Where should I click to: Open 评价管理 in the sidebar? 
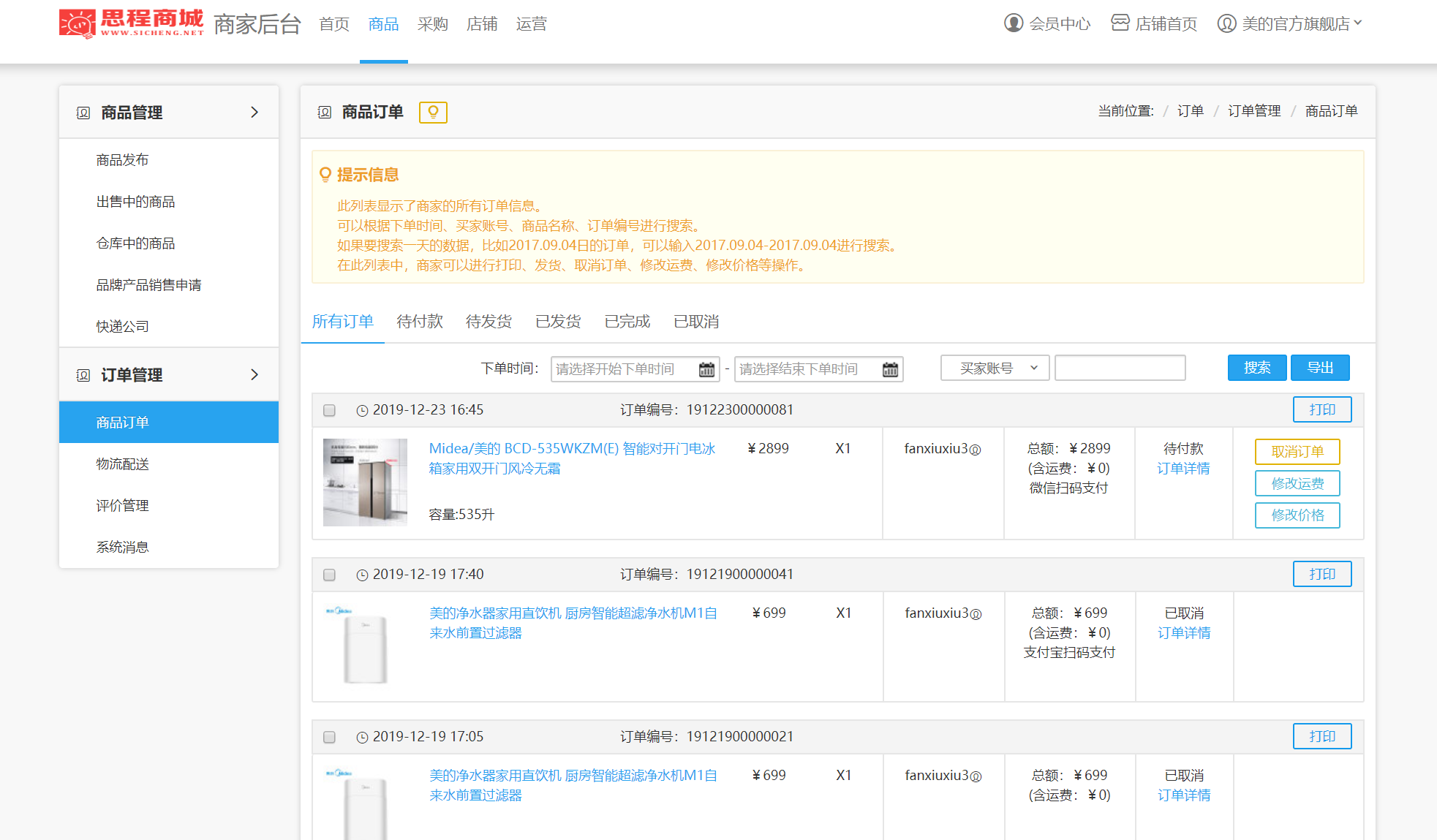click(x=123, y=506)
